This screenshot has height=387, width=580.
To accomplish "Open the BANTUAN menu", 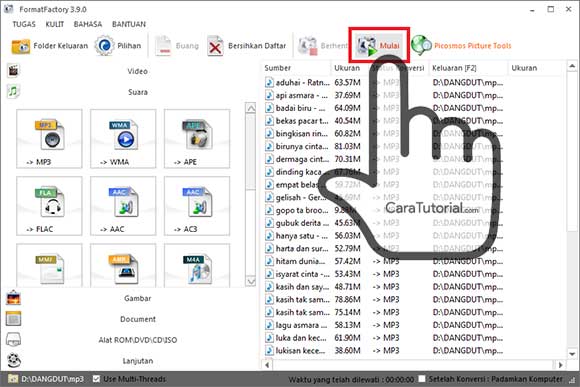I will (x=129, y=24).
